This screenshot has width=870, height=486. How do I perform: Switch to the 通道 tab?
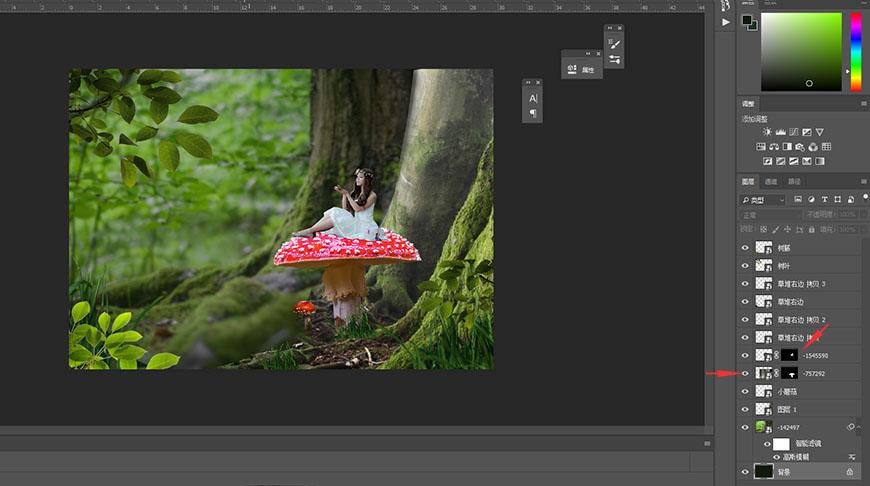click(771, 182)
